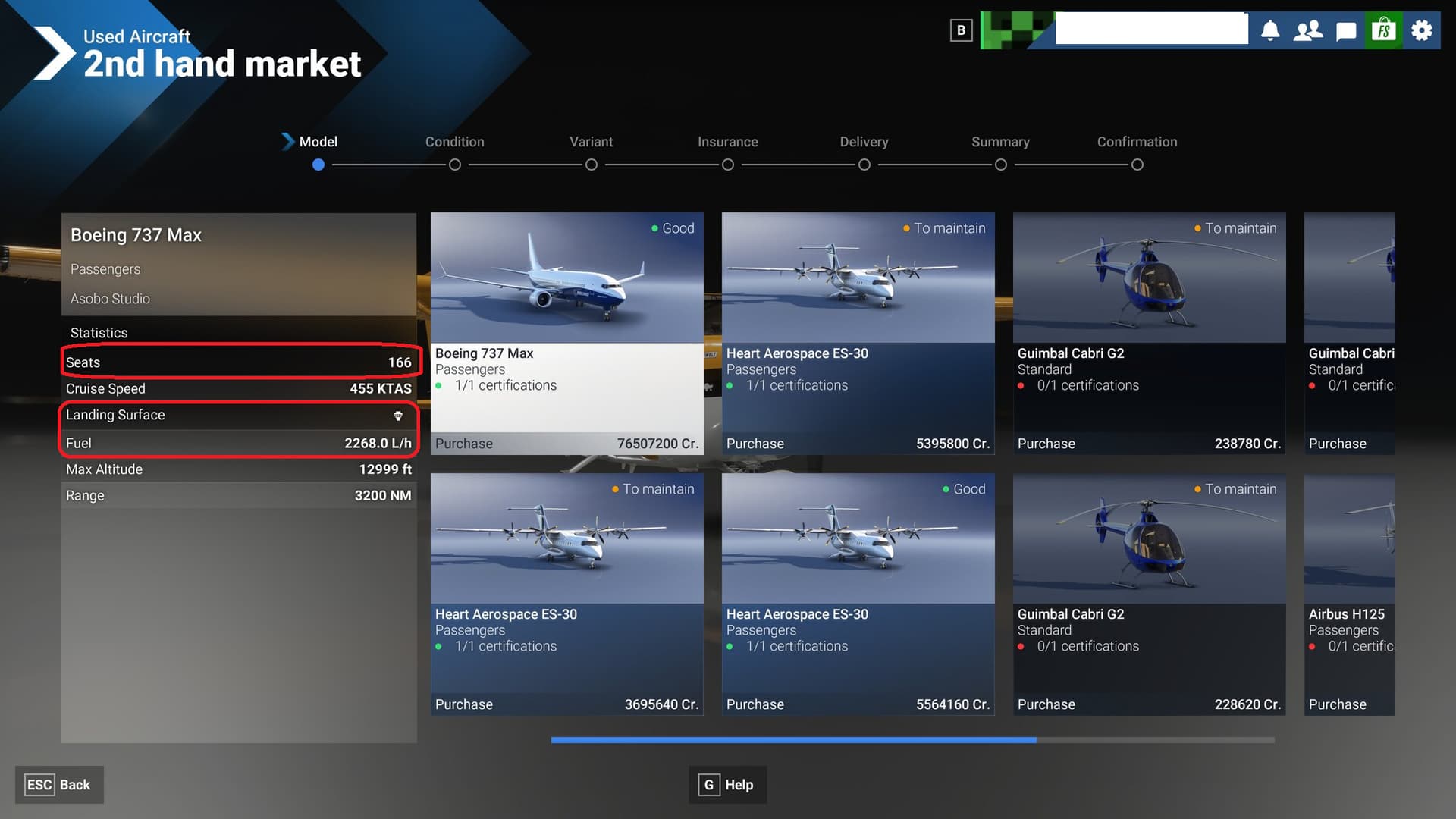This screenshot has height=819, width=1456.
Task: Click the white chevron logo beside Used Aircraft
Action: pyautogui.click(x=55, y=53)
